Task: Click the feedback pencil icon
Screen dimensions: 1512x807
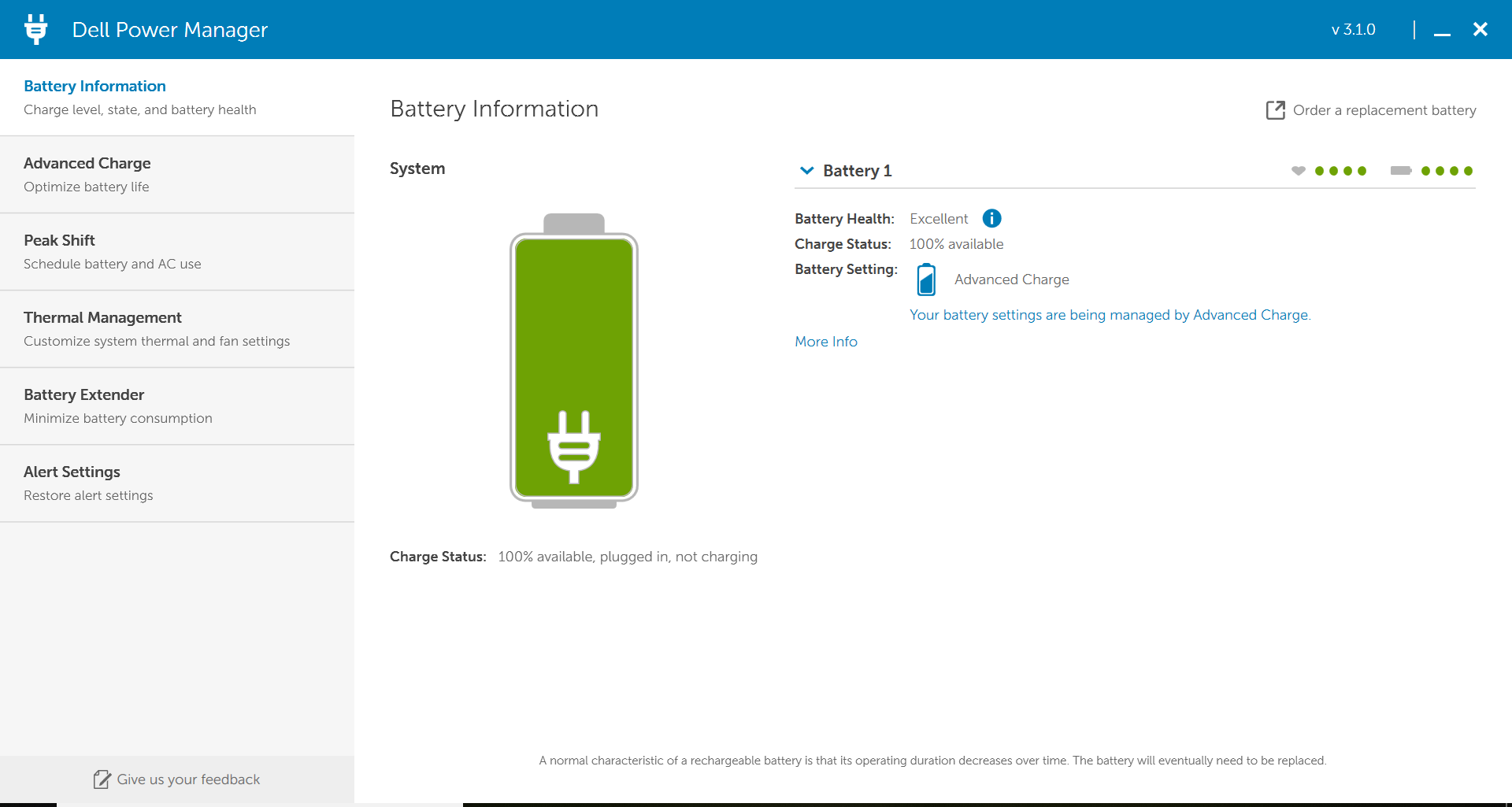Action: coord(102,779)
